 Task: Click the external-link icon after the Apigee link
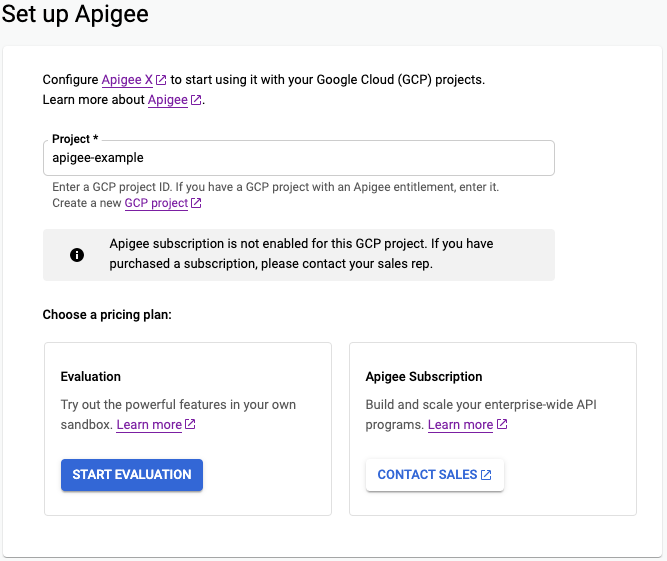pos(196,100)
